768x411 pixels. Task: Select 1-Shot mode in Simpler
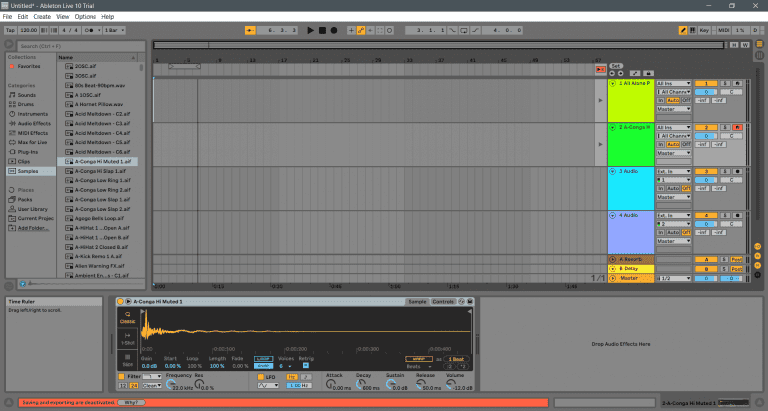point(127,339)
